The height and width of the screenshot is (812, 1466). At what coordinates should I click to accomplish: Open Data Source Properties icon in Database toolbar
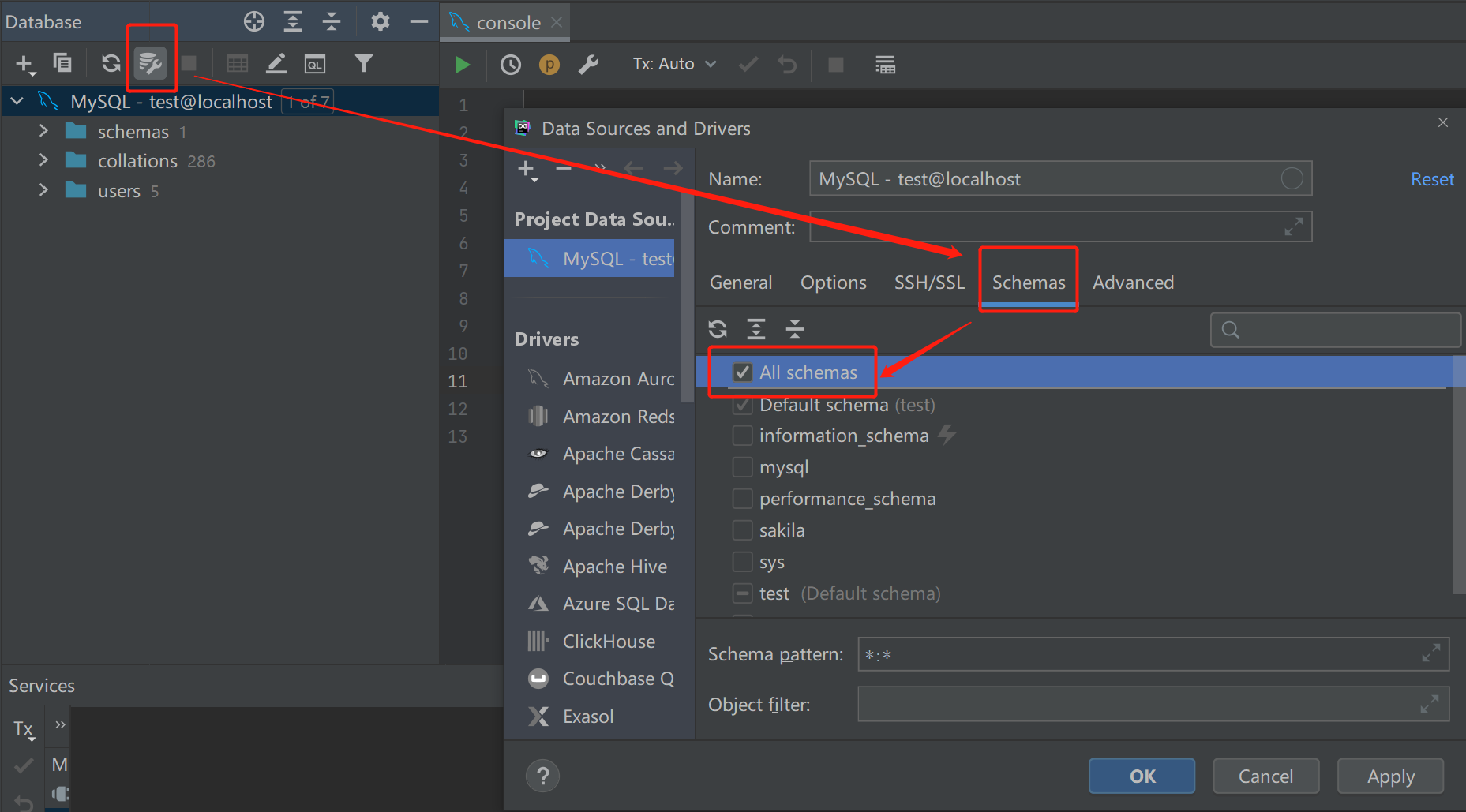(x=150, y=63)
